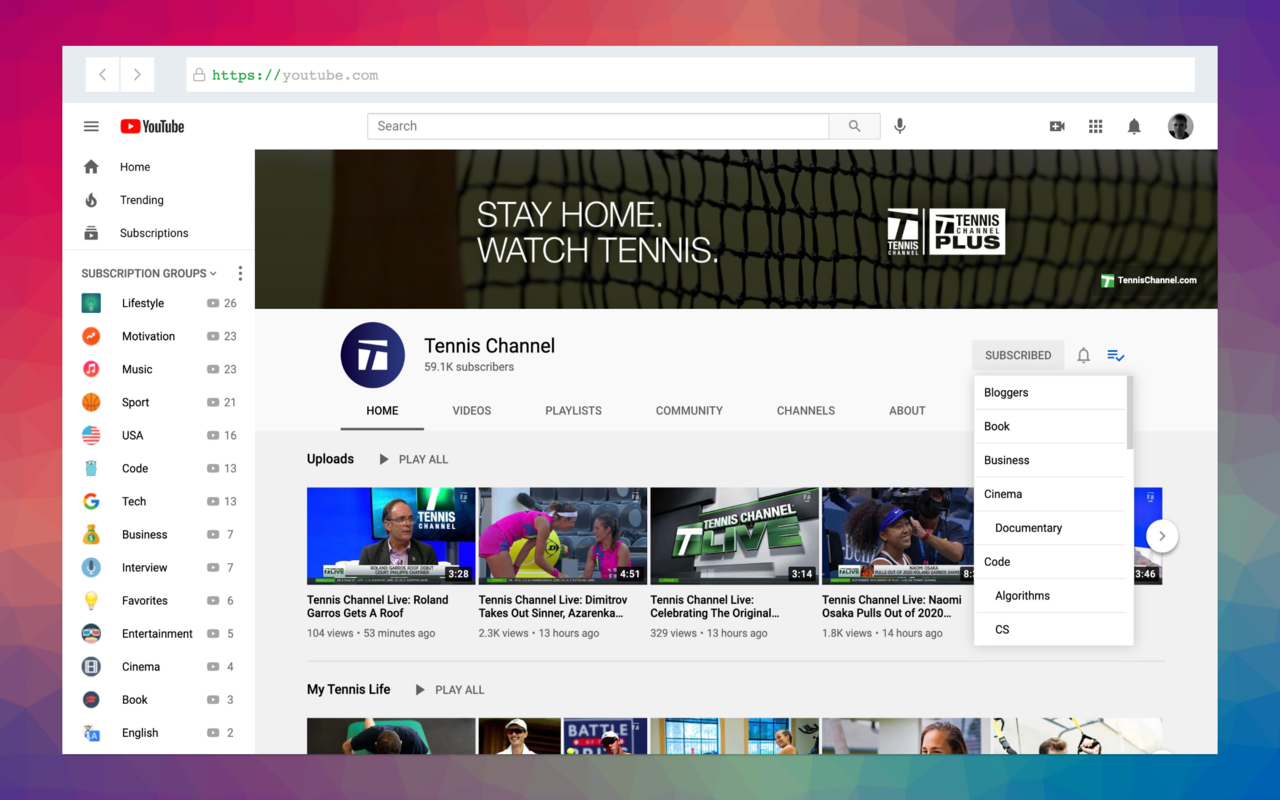Choose CS subgroup in dropdown
The height and width of the screenshot is (800, 1280).
pyautogui.click(x=1050, y=629)
